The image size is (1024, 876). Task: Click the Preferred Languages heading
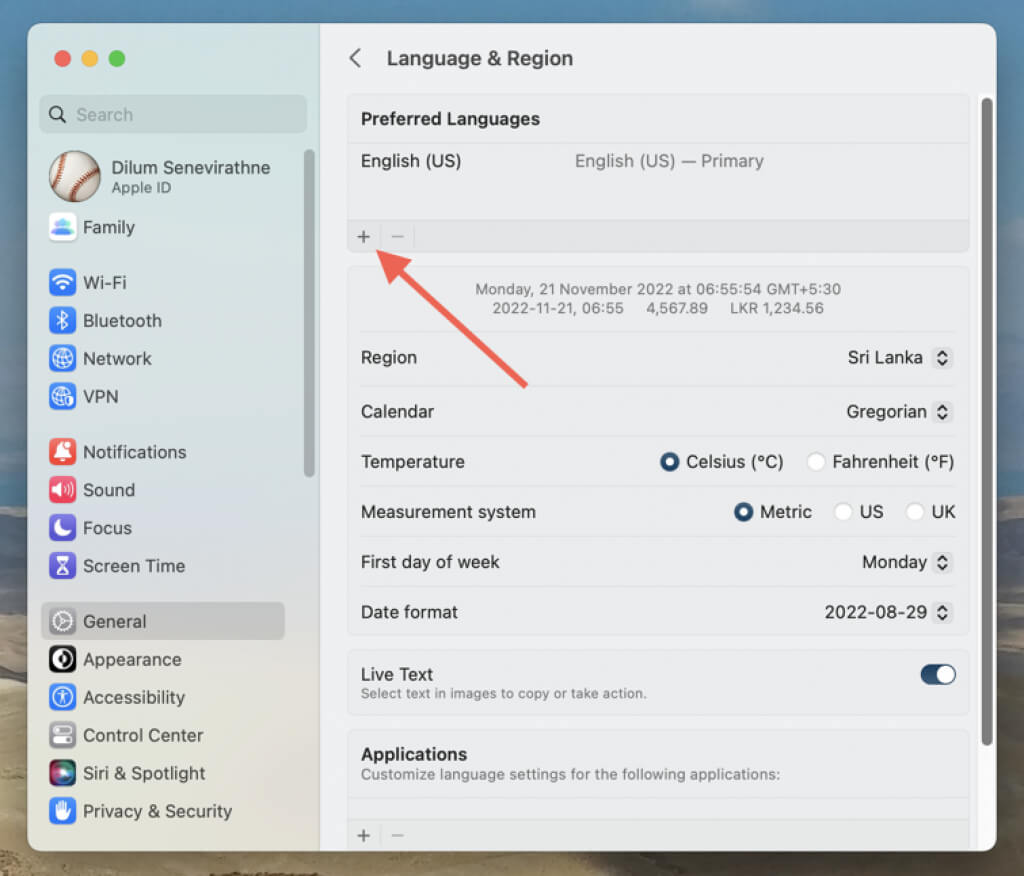click(x=451, y=119)
